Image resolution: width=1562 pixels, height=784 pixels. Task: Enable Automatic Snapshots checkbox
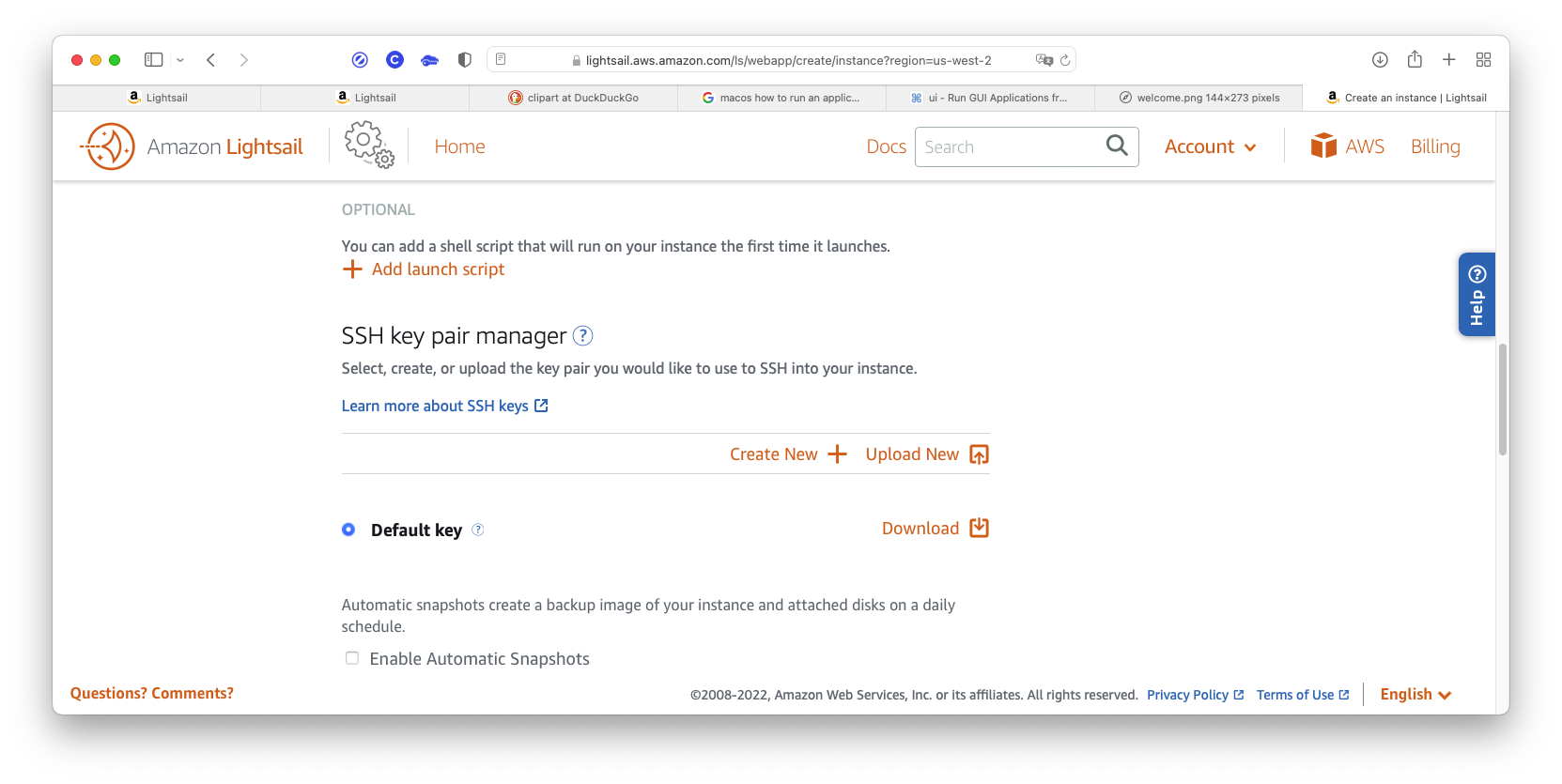[352, 658]
